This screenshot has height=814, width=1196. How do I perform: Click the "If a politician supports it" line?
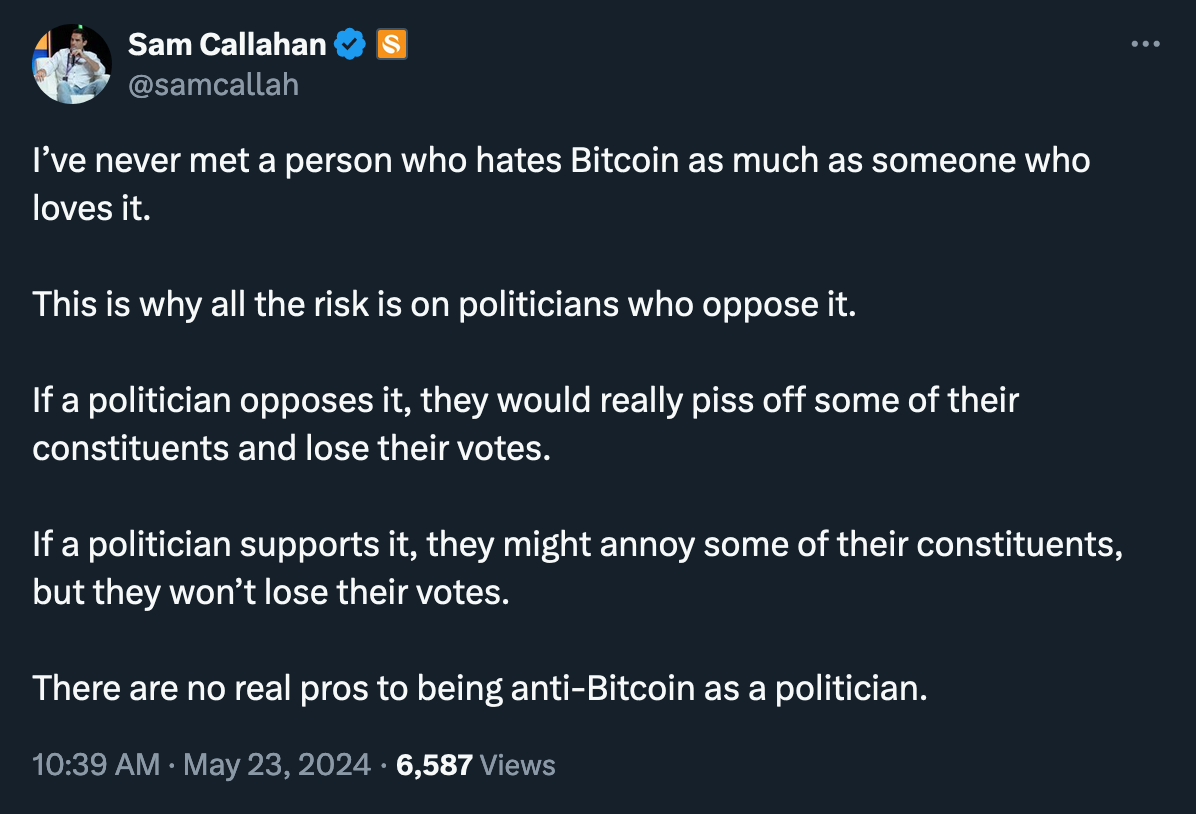tap(577, 545)
